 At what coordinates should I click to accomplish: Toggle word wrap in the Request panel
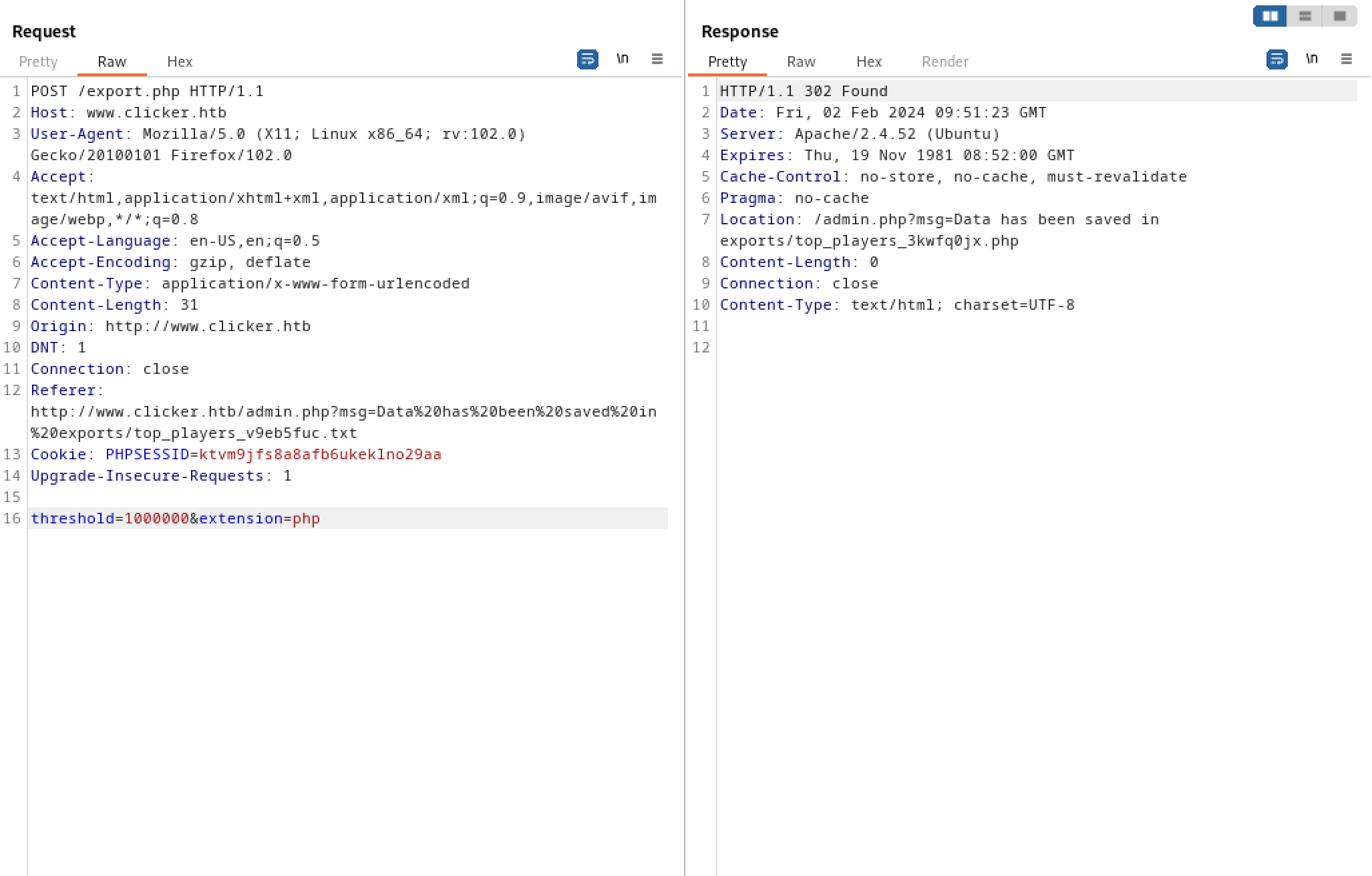pos(587,59)
